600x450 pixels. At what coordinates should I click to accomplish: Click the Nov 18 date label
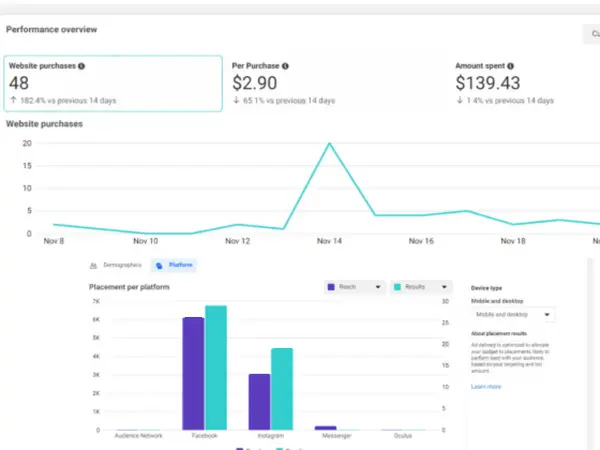point(513,241)
